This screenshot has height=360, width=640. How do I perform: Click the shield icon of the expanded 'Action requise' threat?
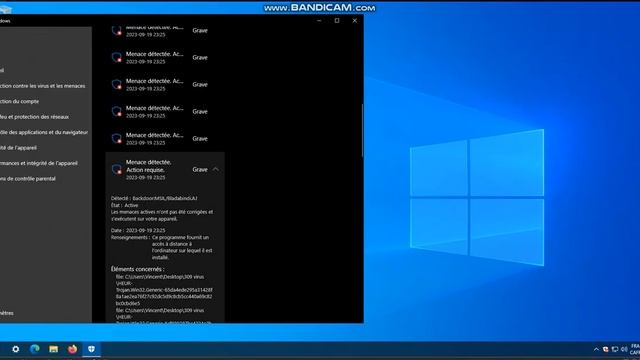117,169
